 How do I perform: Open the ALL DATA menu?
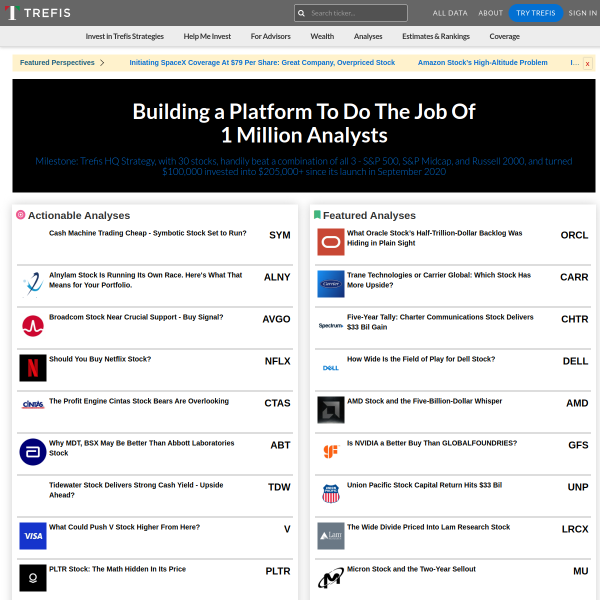[450, 13]
